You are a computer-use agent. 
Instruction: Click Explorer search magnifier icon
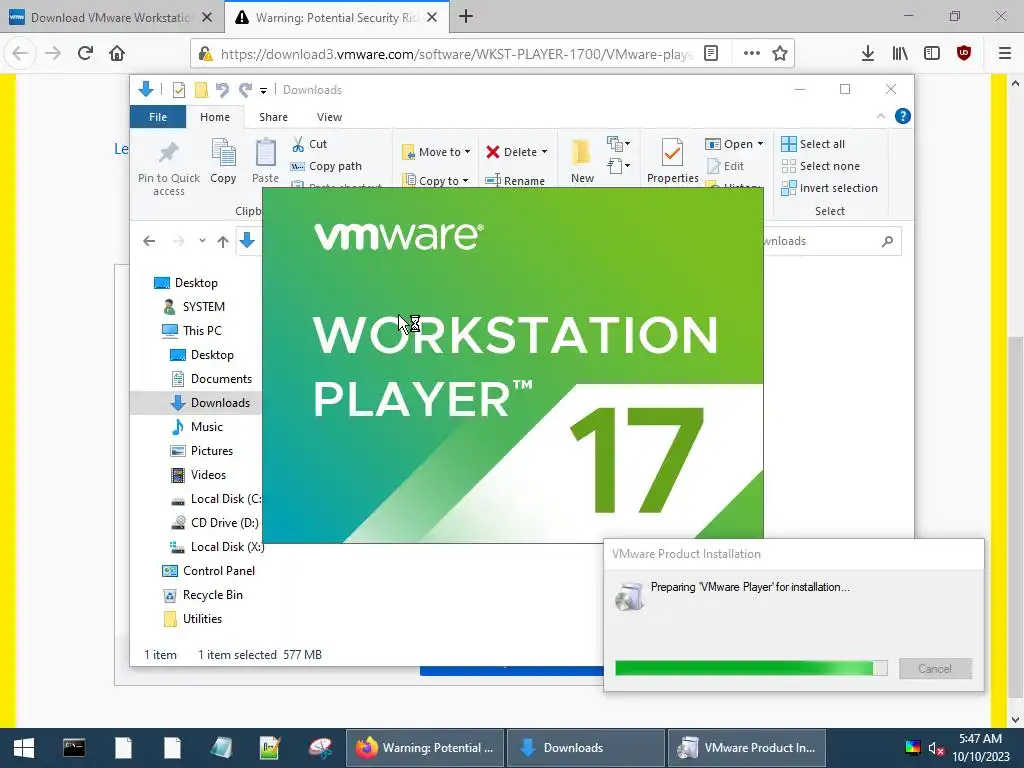[x=887, y=242]
